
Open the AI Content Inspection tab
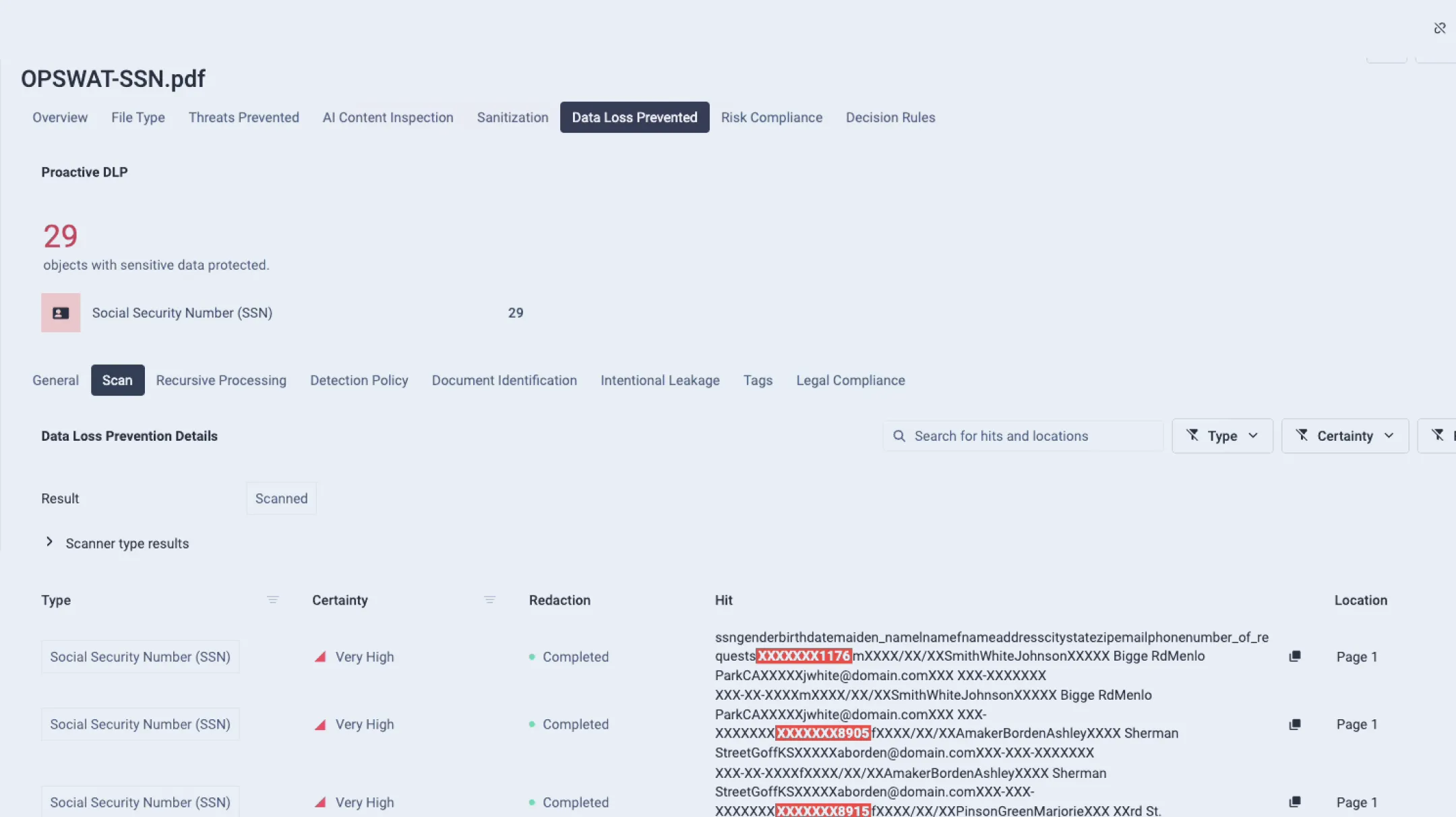tap(388, 117)
